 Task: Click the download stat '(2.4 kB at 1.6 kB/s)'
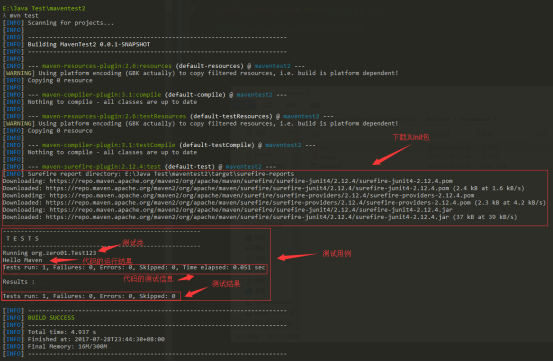pos(488,188)
